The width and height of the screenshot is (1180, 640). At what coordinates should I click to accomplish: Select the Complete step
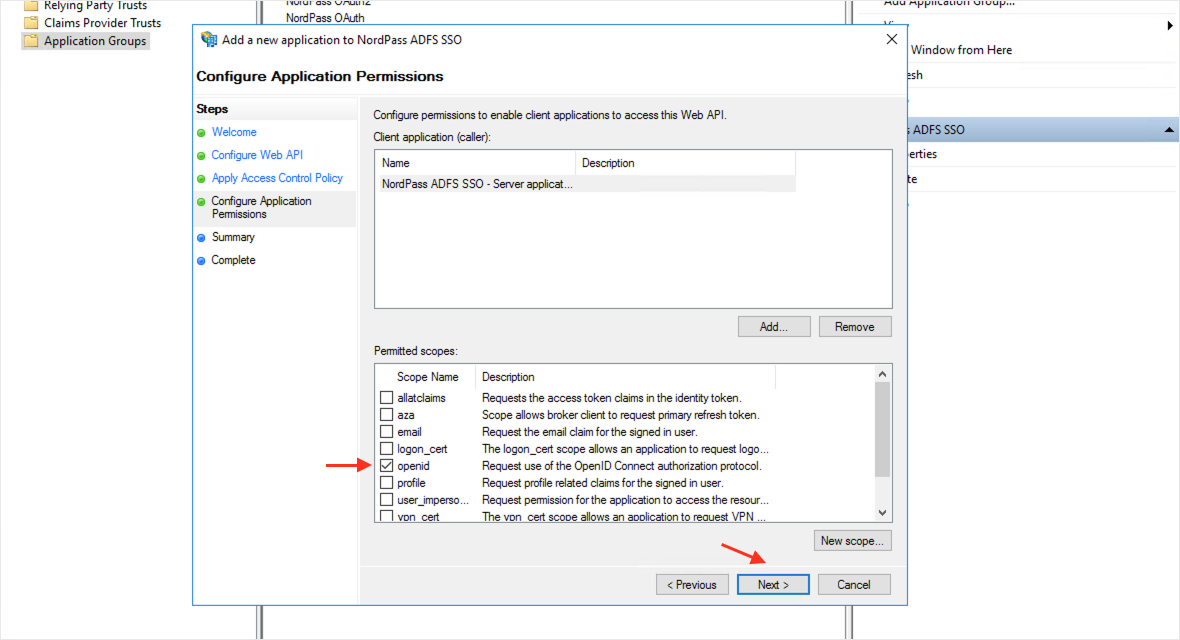(233, 260)
